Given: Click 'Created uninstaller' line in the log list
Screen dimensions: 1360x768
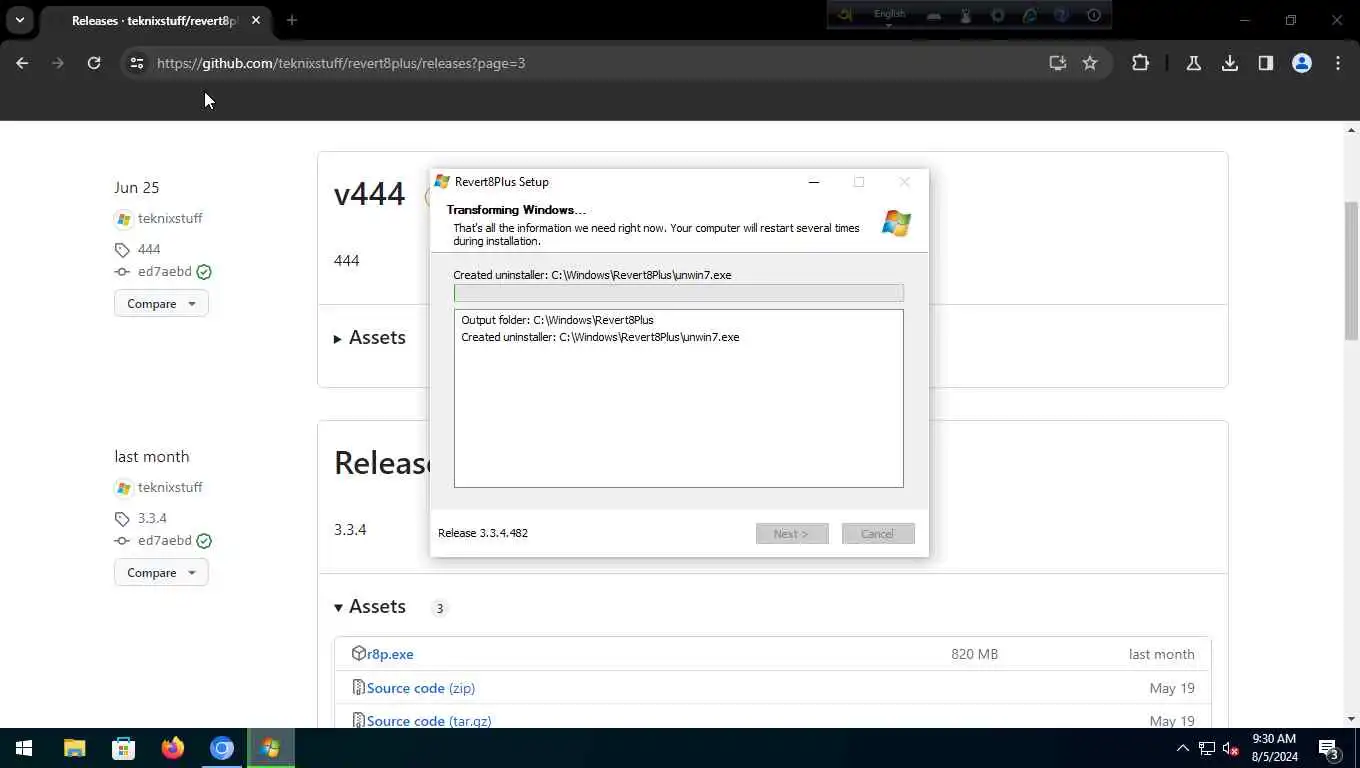Looking at the screenshot, I should (600, 337).
